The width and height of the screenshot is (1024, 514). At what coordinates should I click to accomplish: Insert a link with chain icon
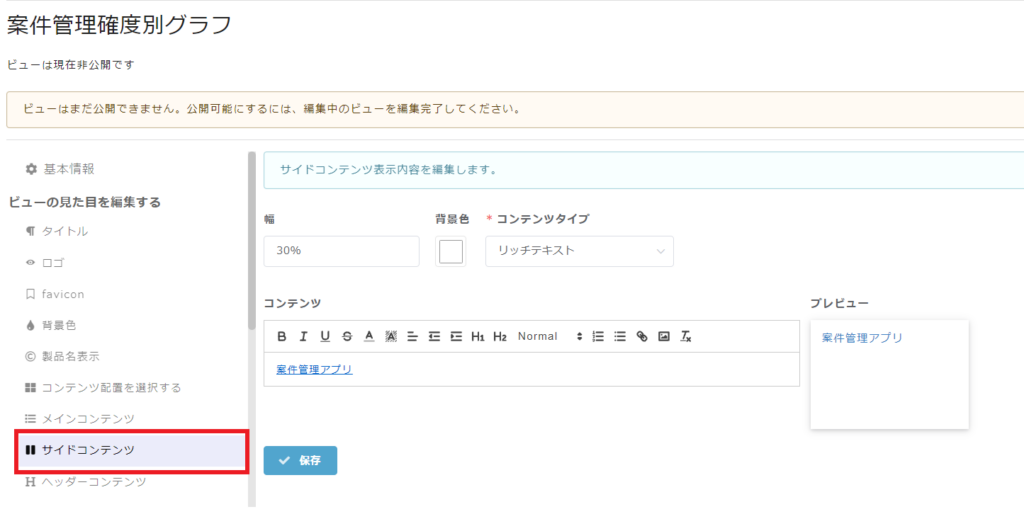click(x=642, y=336)
